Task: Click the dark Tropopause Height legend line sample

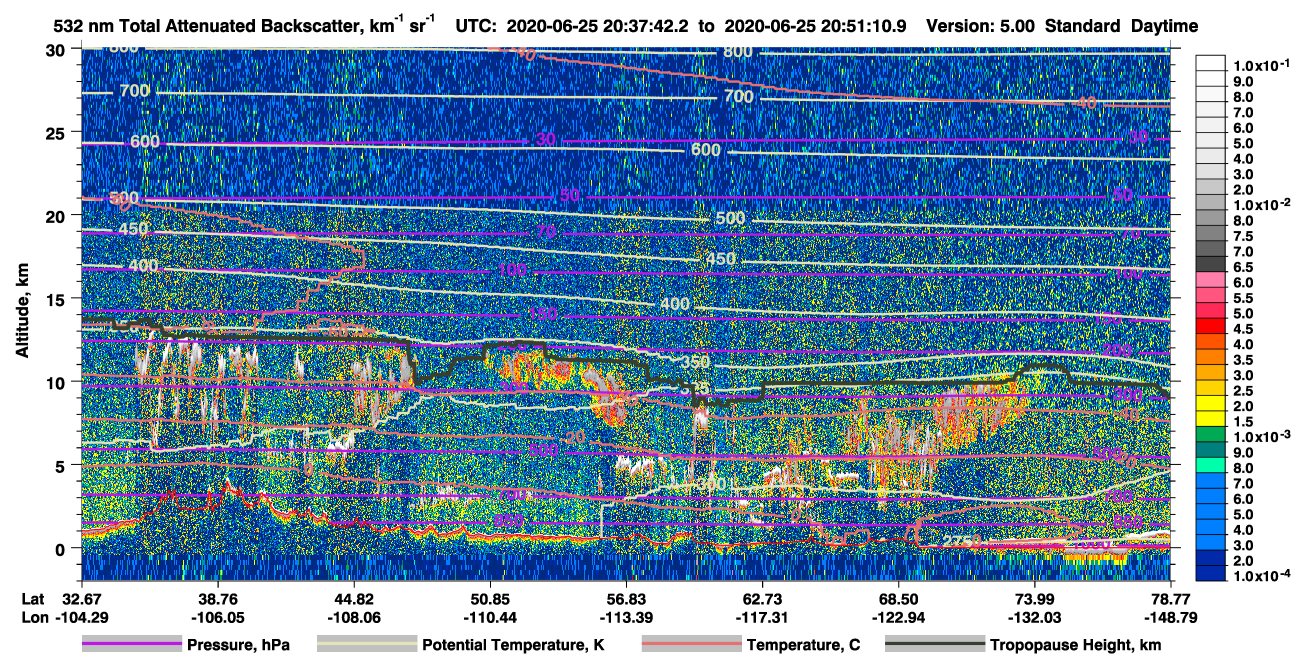Action: (934, 645)
